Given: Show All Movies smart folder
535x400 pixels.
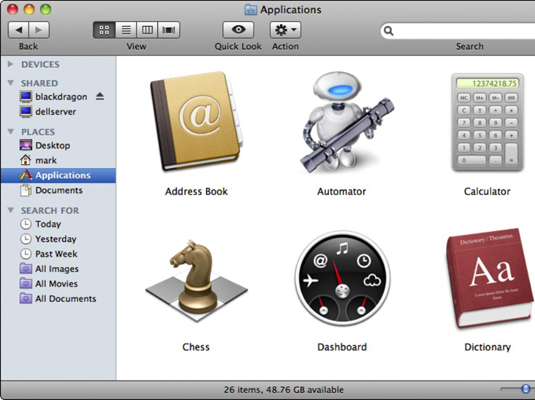Looking at the screenshot, I should pos(58,284).
